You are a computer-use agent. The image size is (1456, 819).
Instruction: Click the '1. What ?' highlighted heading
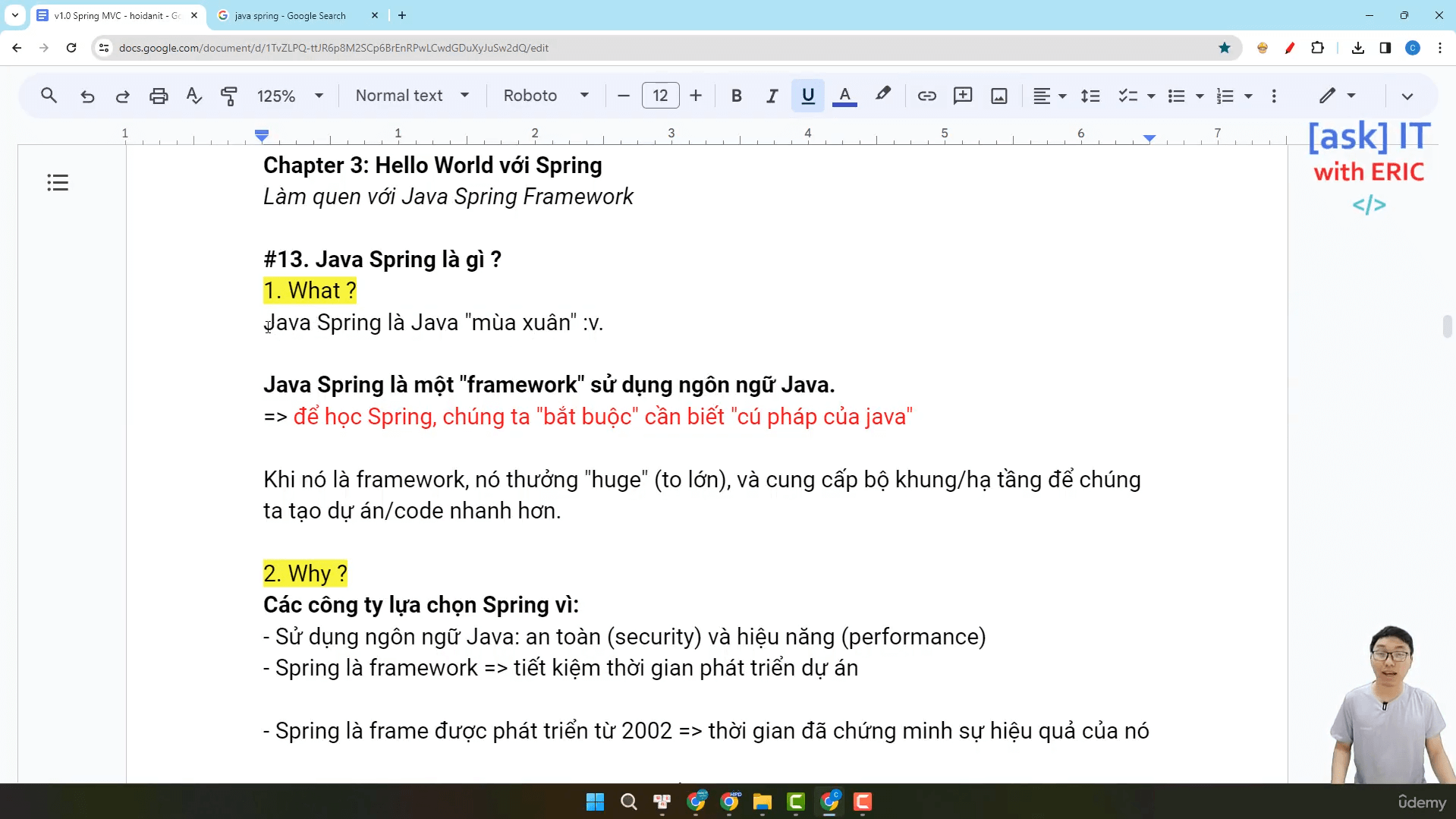pyautogui.click(x=310, y=291)
